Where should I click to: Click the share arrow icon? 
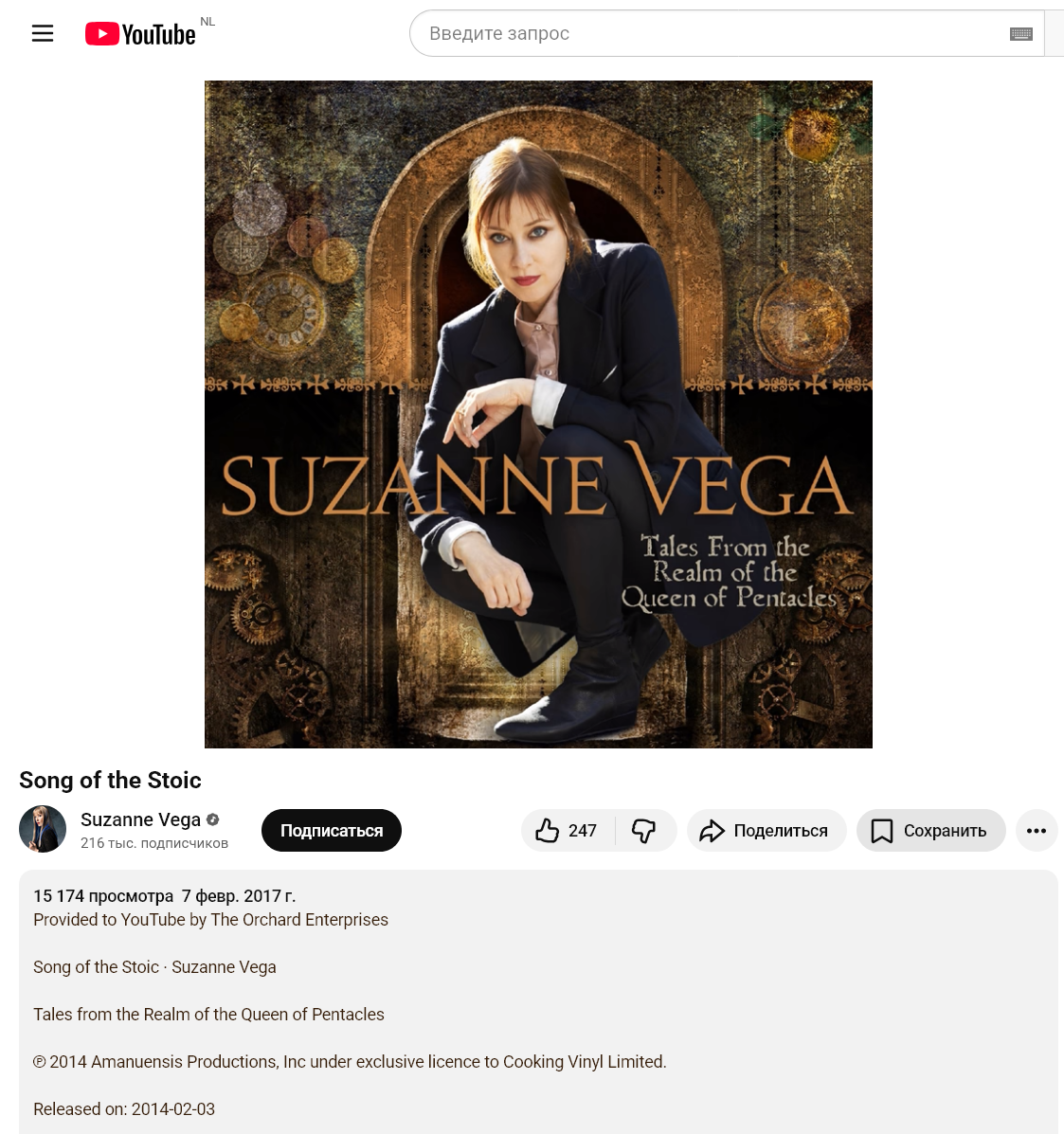coord(712,831)
